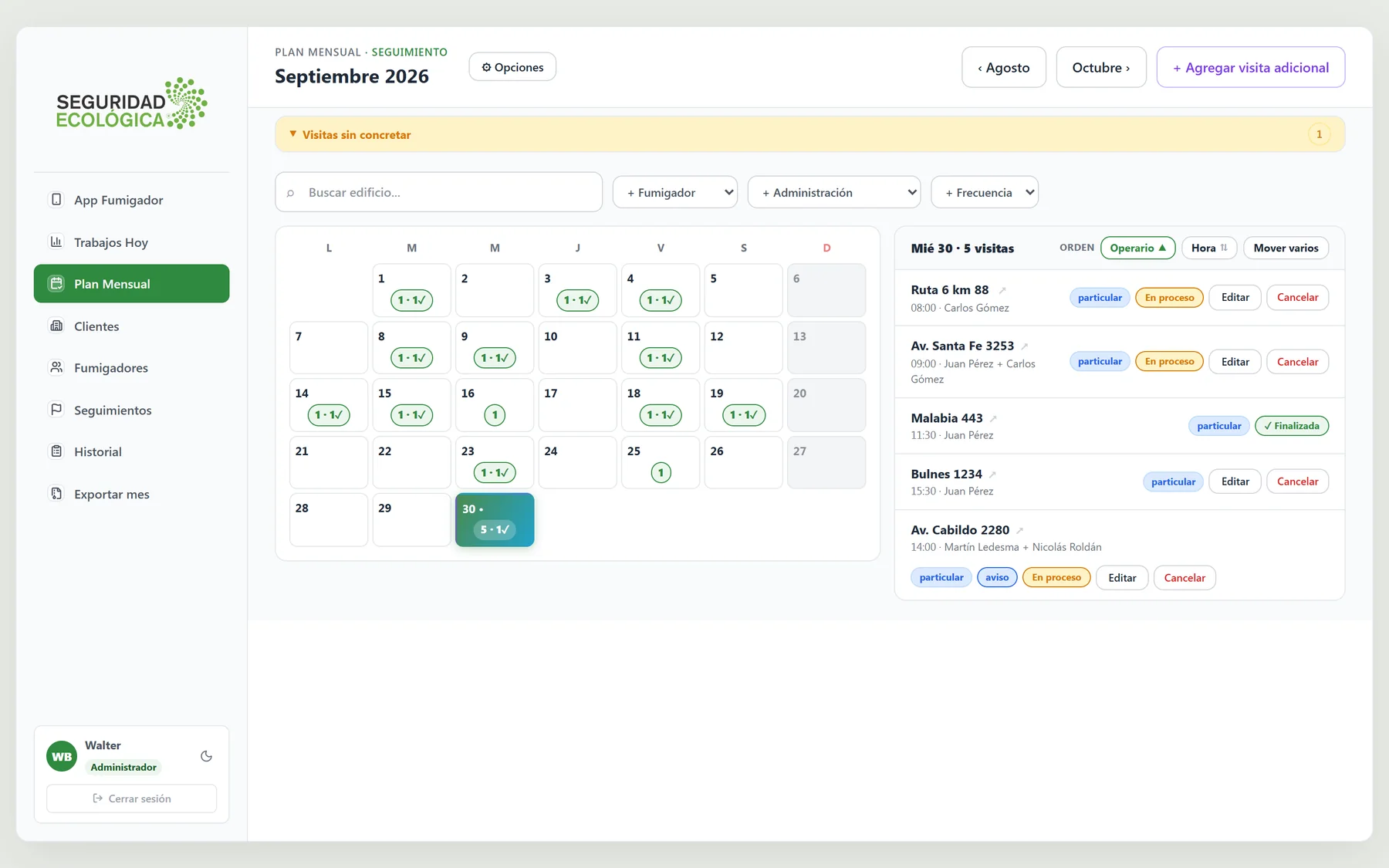1389x868 pixels.
Task: Open link arrow next to Av. Cabildo 2280
Action: pyautogui.click(x=1019, y=531)
